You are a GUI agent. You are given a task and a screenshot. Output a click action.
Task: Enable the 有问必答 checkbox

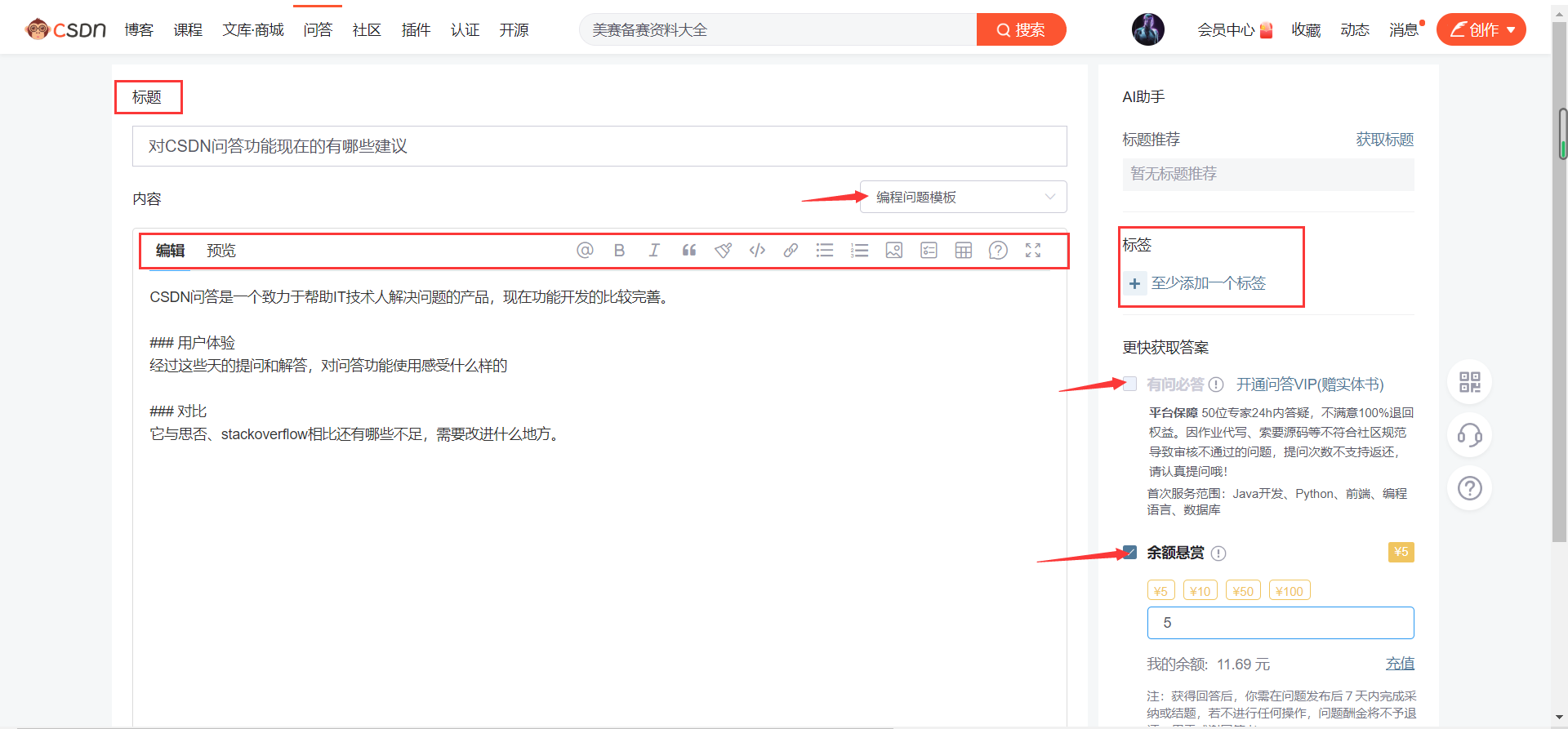point(1130,384)
